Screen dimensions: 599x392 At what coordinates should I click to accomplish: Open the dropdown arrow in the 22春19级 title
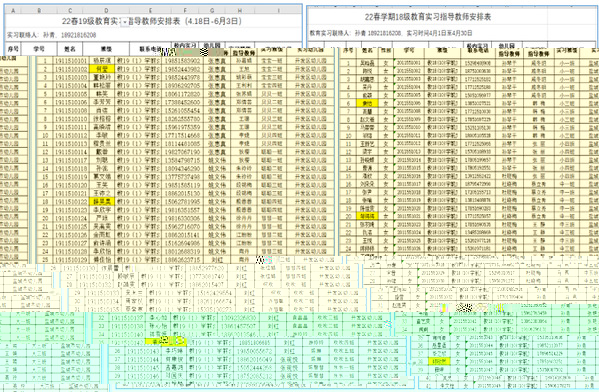coord(125,23)
